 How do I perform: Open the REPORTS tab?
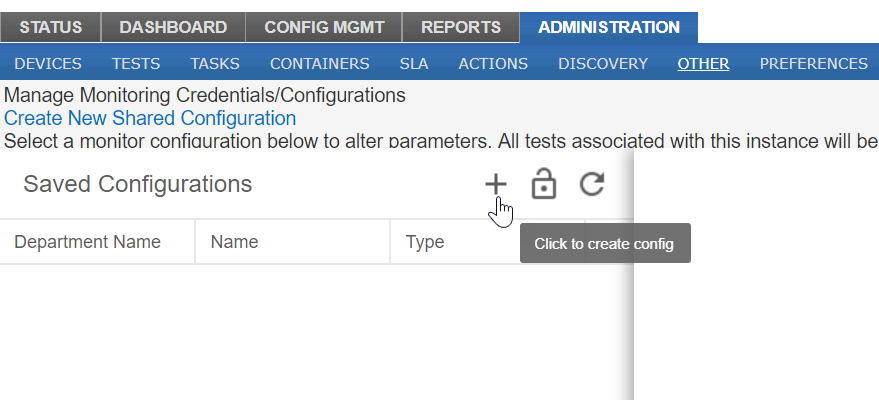(461, 27)
